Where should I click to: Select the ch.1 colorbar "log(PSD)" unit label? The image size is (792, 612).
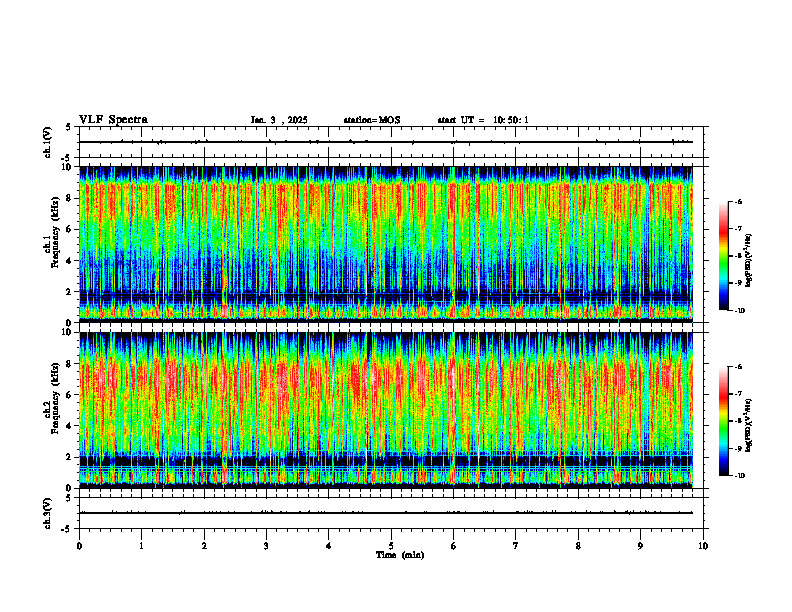click(x=749, y=260)
